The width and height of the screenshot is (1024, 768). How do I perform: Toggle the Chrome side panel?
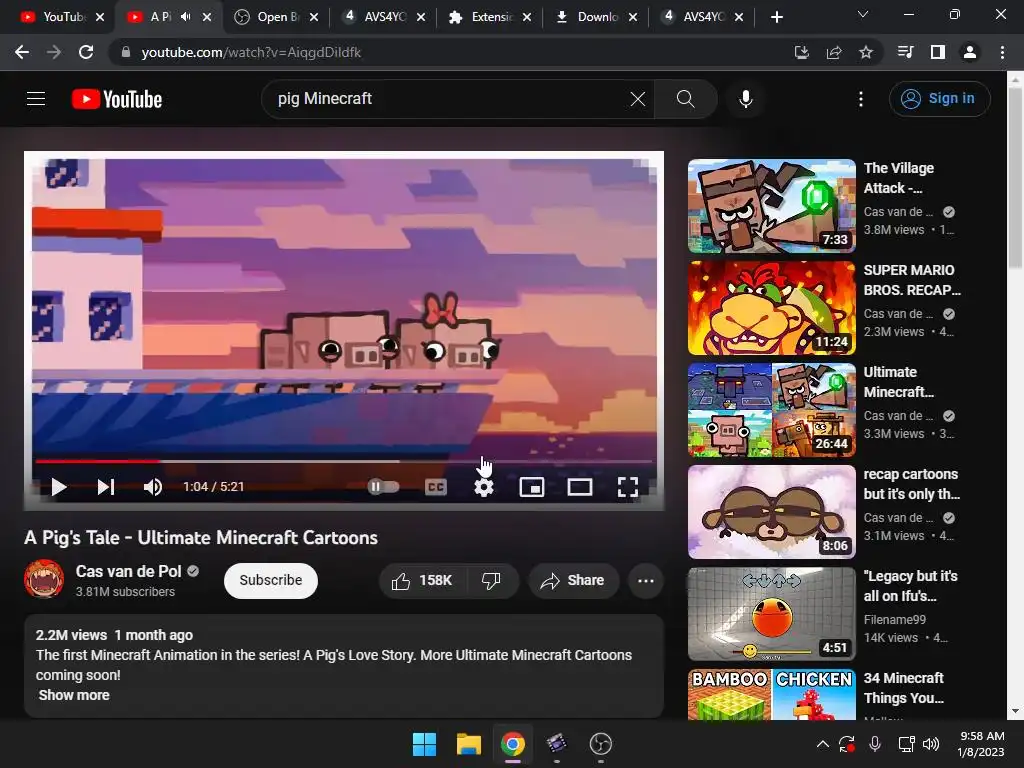[938, 52]
